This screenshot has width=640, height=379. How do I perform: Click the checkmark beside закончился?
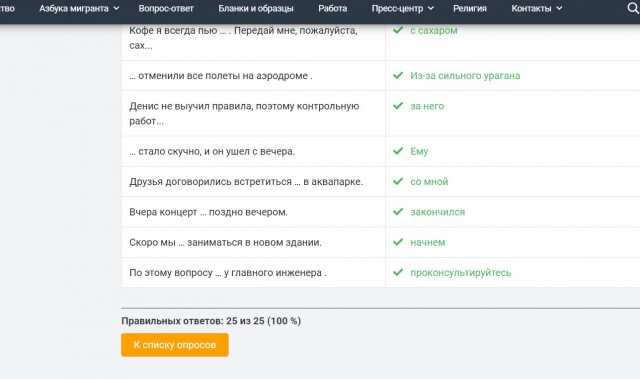pos(398,212)
